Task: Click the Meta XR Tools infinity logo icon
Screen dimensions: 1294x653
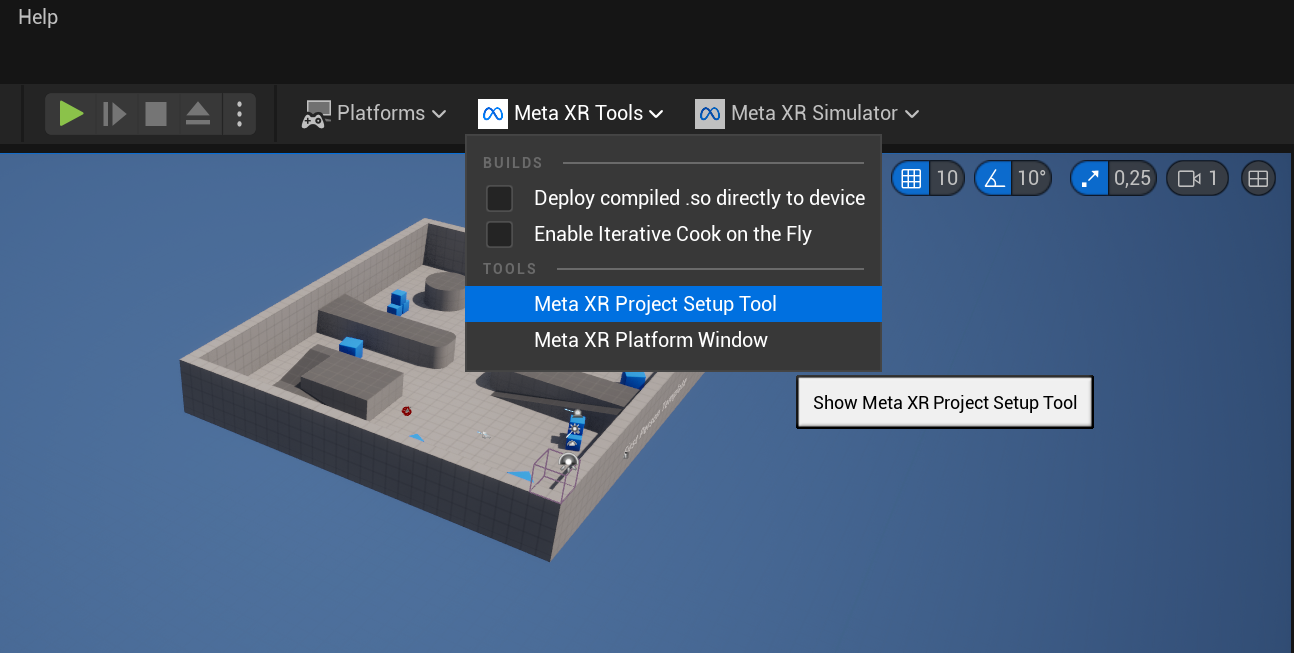Action: [492, 113]
